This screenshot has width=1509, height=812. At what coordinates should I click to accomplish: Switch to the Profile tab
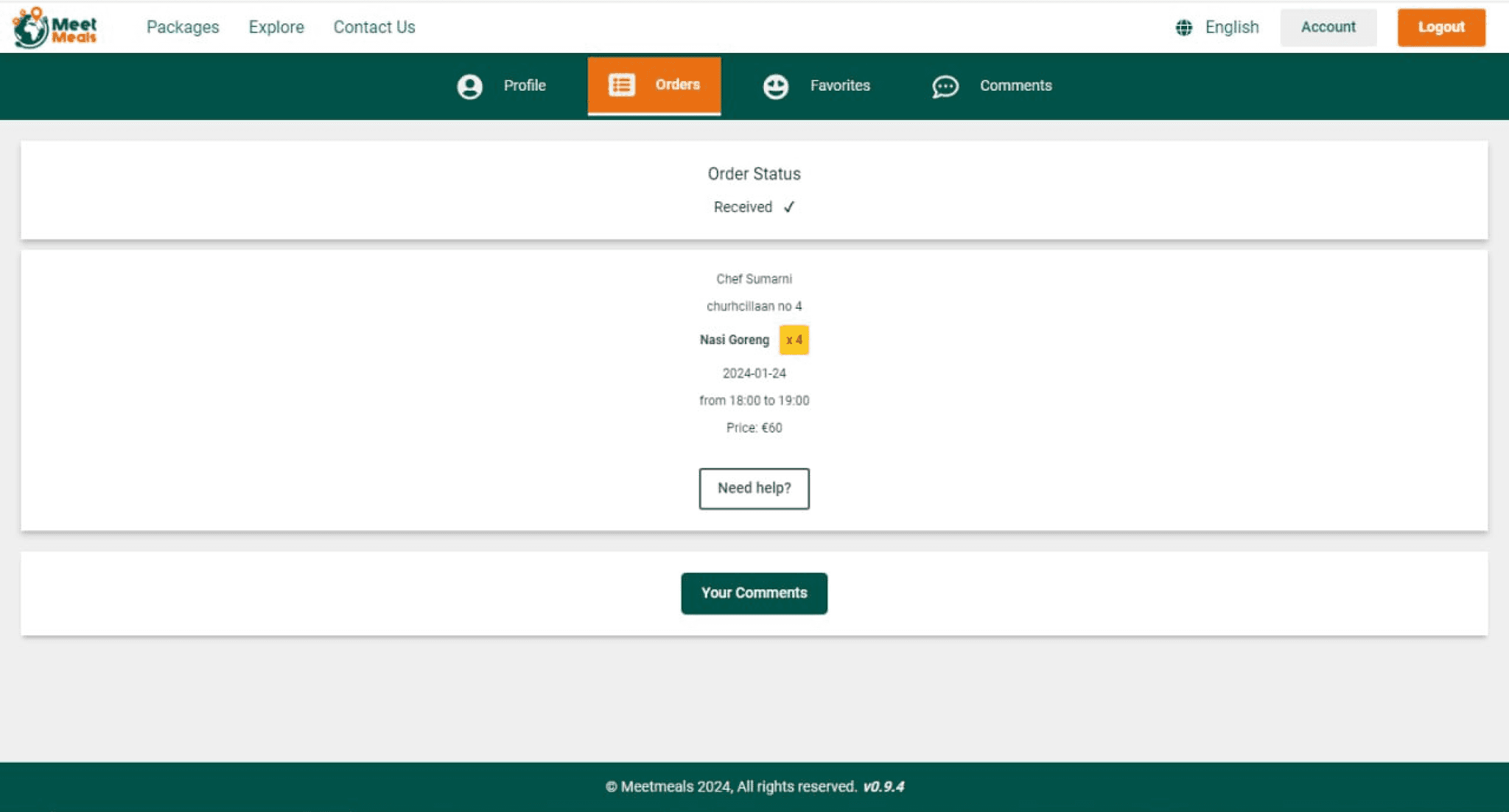click(x=524, y=85)
